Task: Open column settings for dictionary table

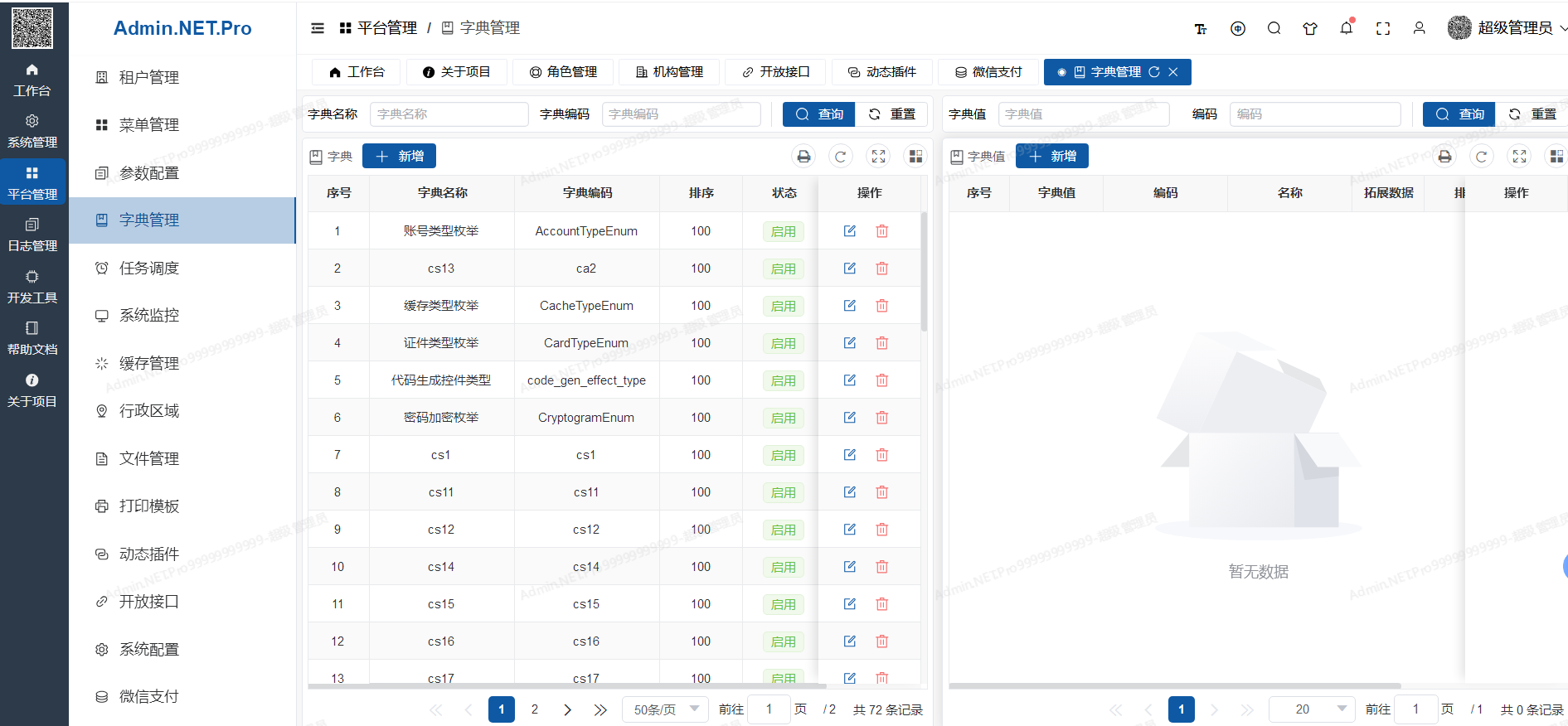Action: (x=915, y=156)
